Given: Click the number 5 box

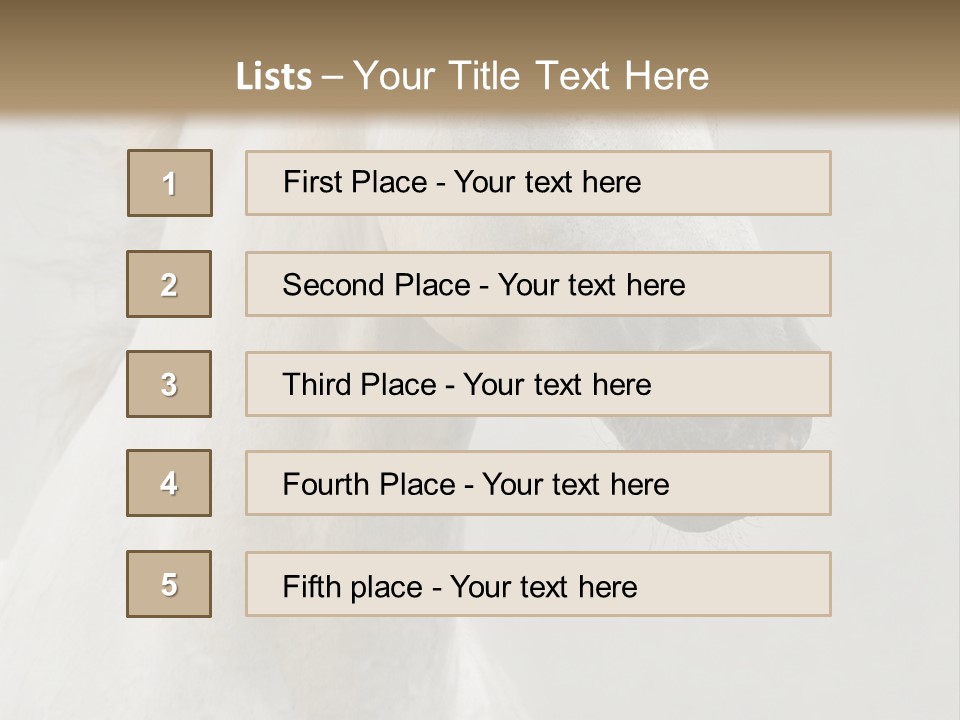Looking at the screenshot, I should click(x=169, y=584).
